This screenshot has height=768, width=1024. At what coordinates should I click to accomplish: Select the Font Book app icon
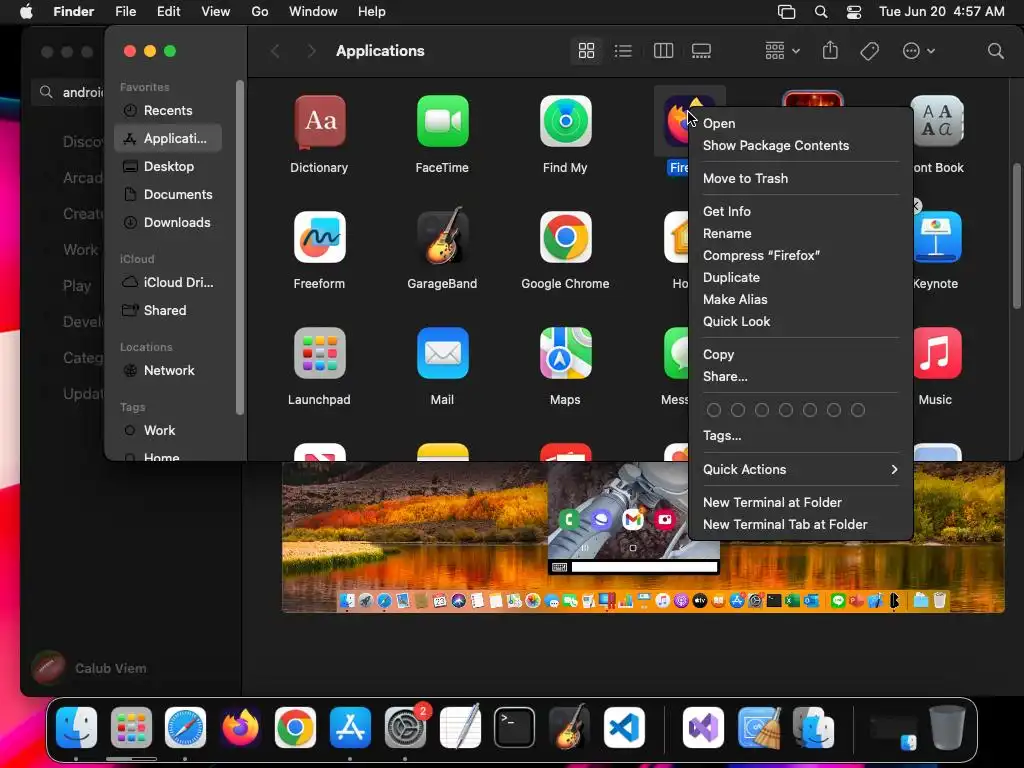click(x=937, y=121)
